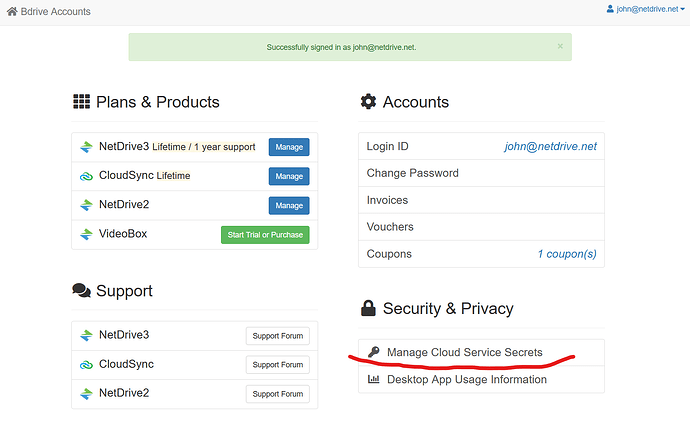Open the Invoices entry

[387, 200]
